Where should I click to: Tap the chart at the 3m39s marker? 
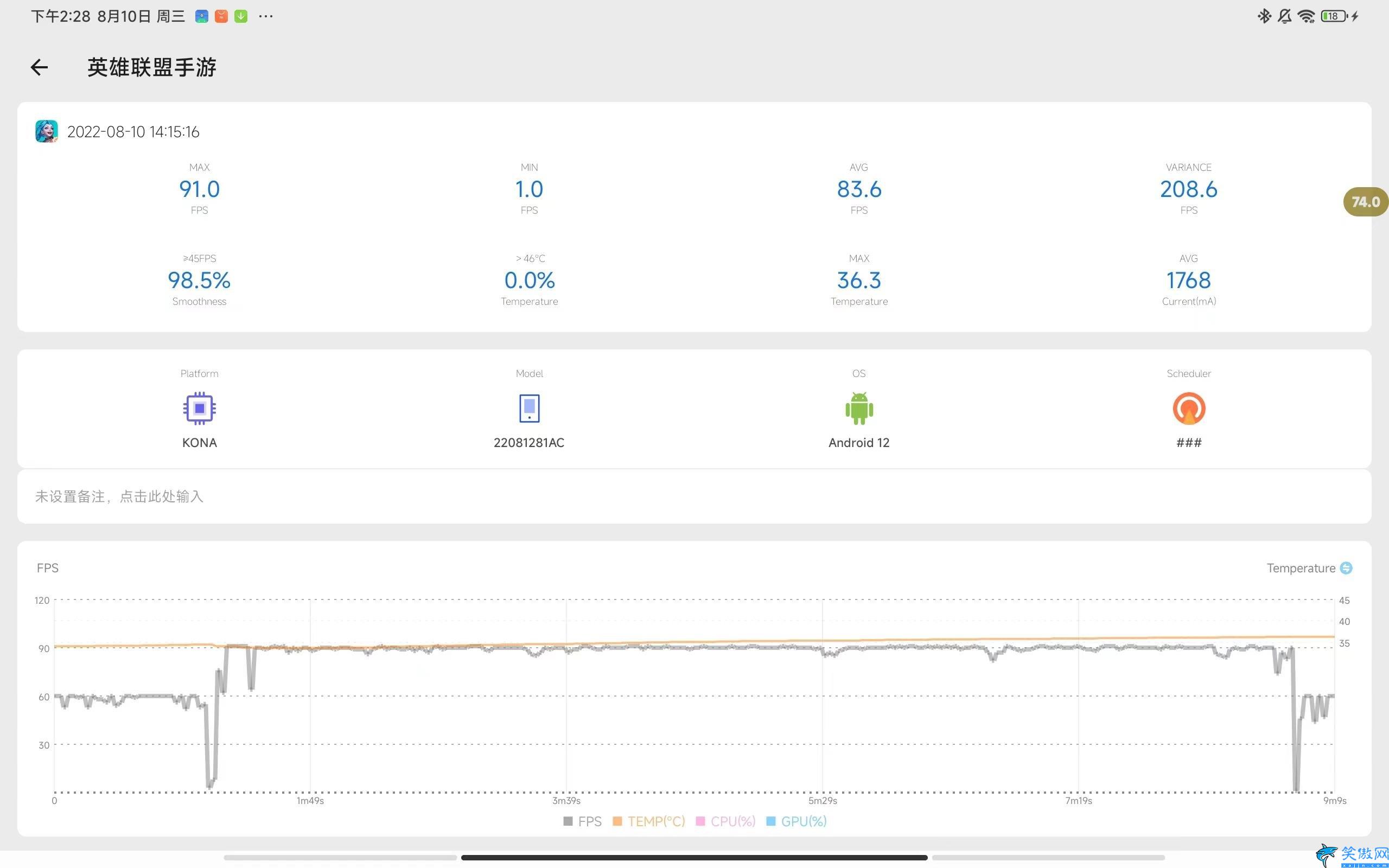click(566, 800)
